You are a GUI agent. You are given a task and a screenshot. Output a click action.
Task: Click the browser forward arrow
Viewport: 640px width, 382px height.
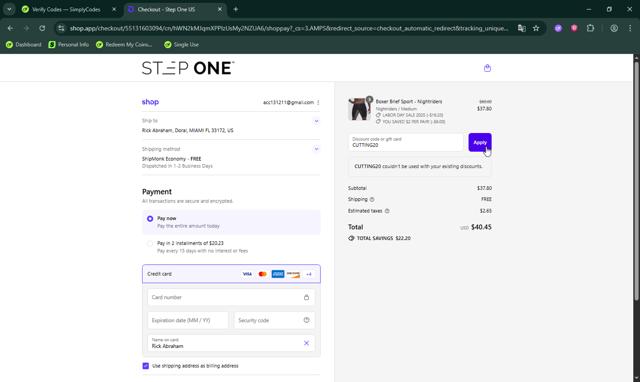click(26, 28)
